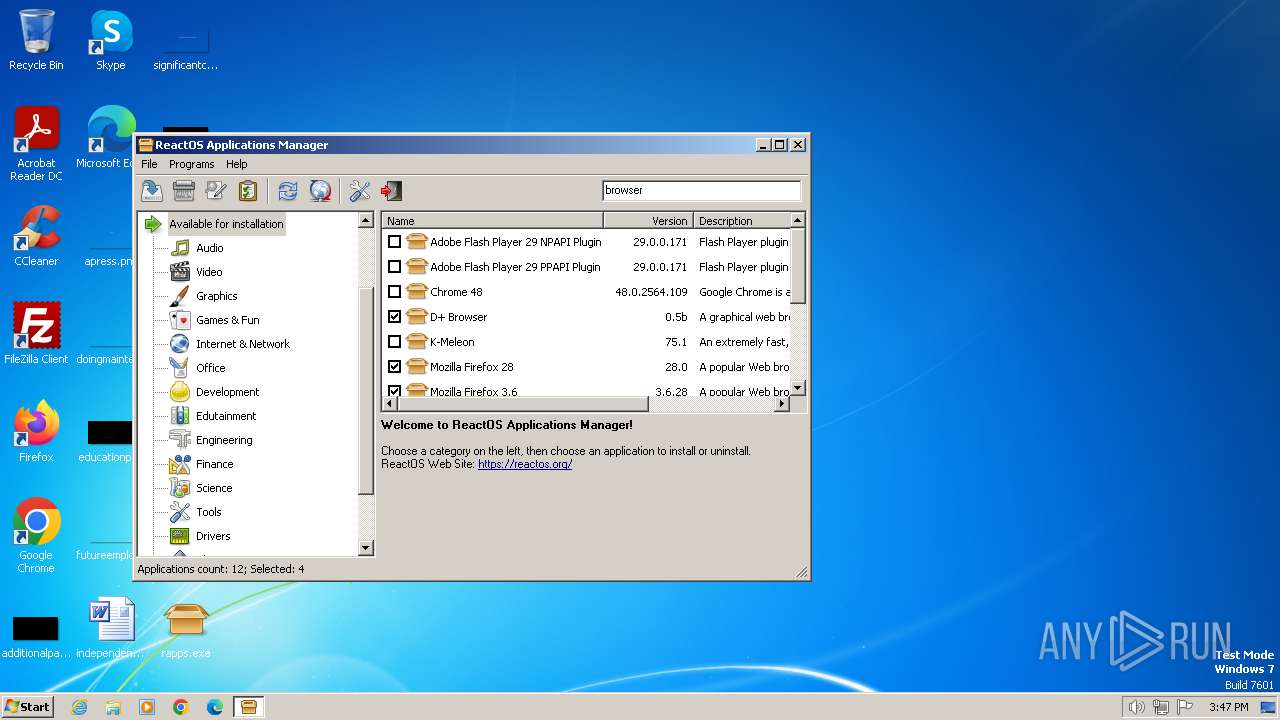The width and height of the screenshot is (1280, 720).
Task: Open the Help menu
Action: pos(236,164)
